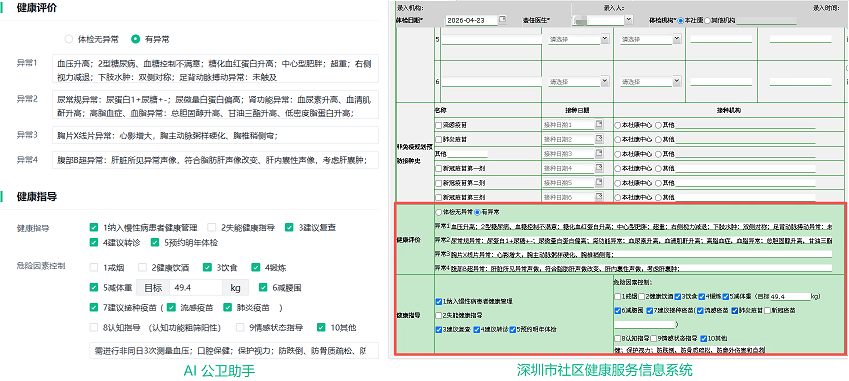
Task: Check 1戒烟 in AI 公卫助手
Action: tap(94, 267)
